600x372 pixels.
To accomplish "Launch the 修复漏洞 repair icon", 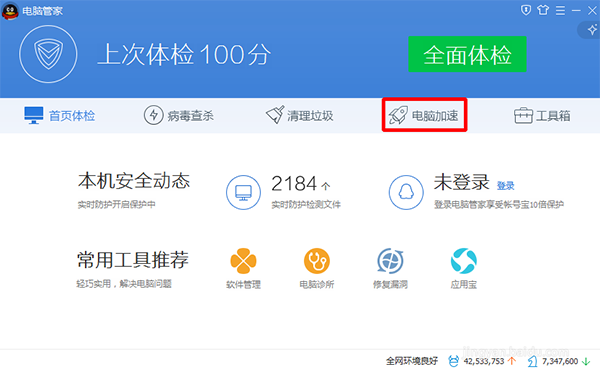I will [390, 261].
